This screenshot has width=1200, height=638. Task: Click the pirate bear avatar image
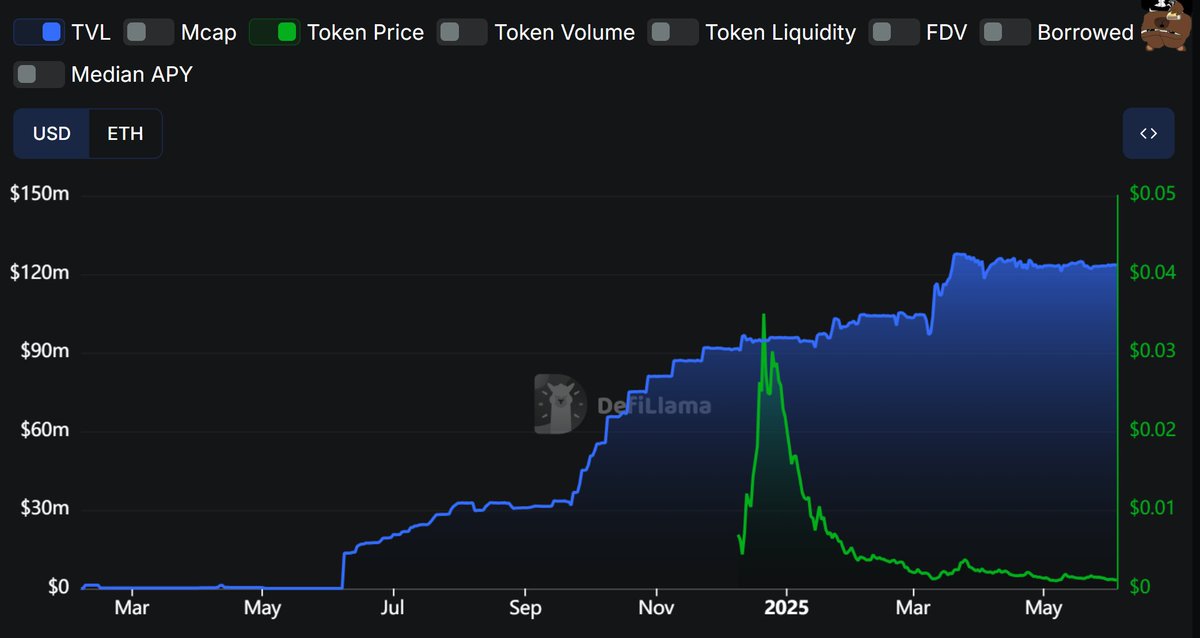pos(1165,25)
